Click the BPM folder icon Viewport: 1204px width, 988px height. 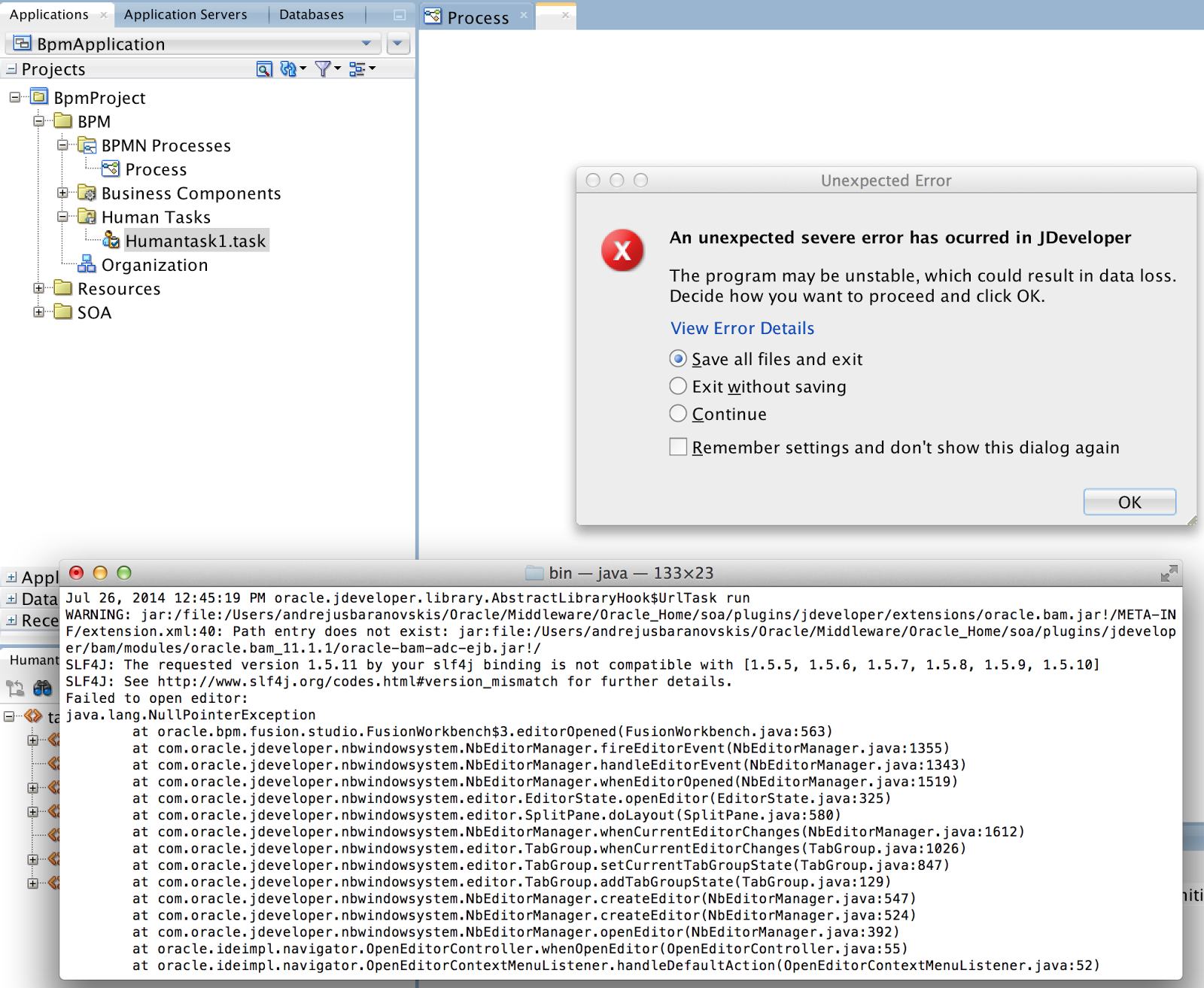point(63,121)
